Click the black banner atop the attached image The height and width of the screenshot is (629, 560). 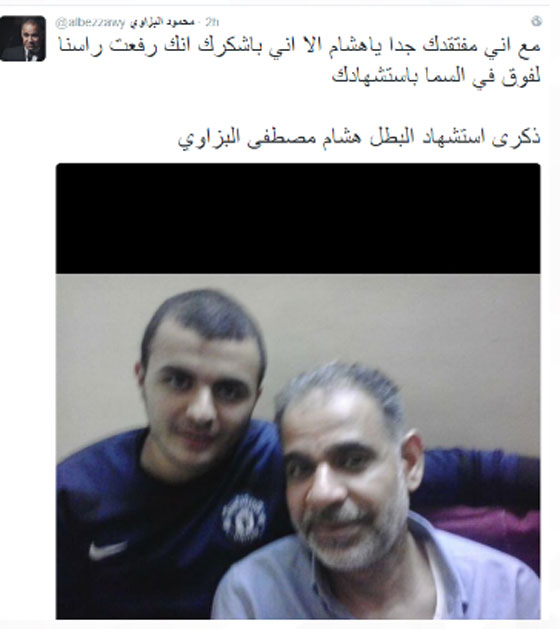tap(298, 219)
